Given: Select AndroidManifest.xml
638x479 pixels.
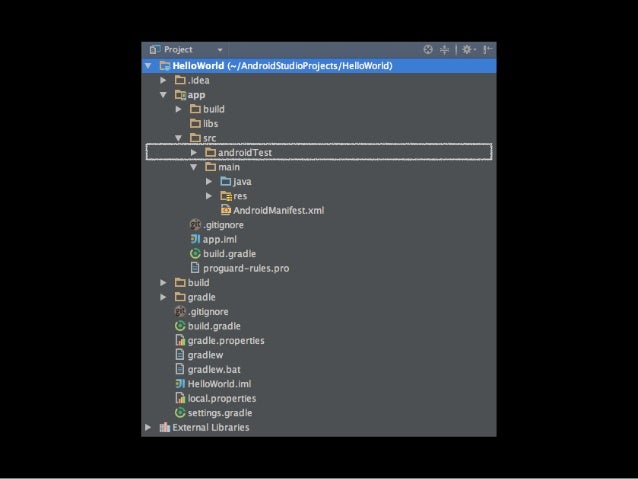Looking at the screenshot, I should tap(279, 210).
